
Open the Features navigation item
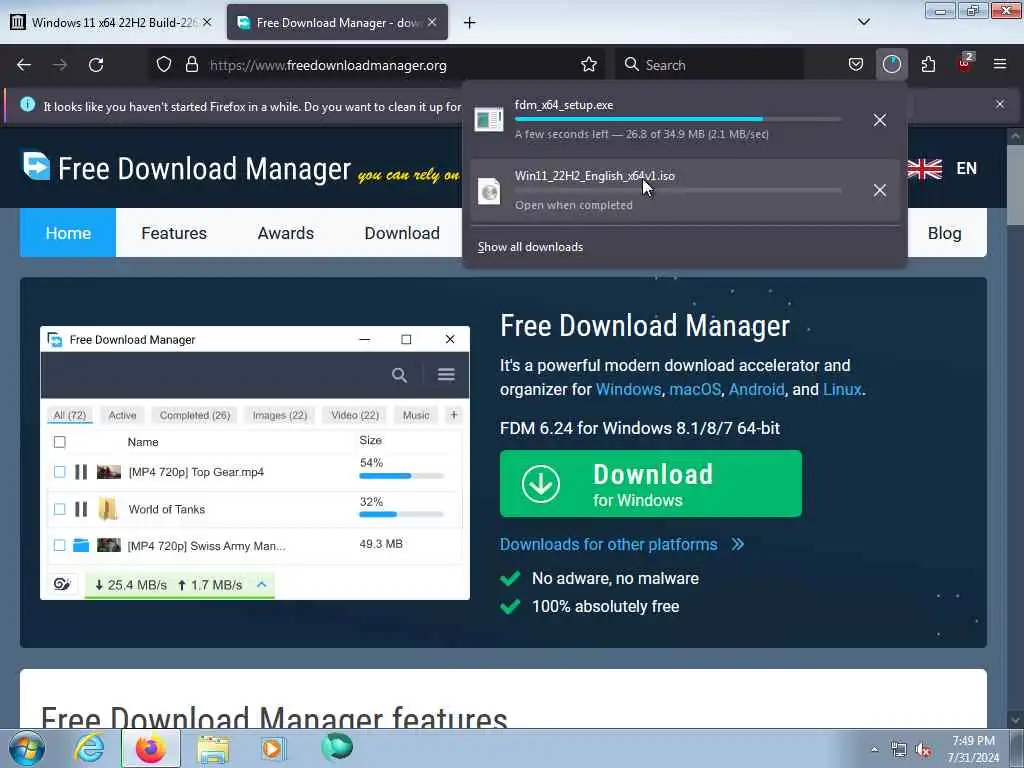click(174, 233)
